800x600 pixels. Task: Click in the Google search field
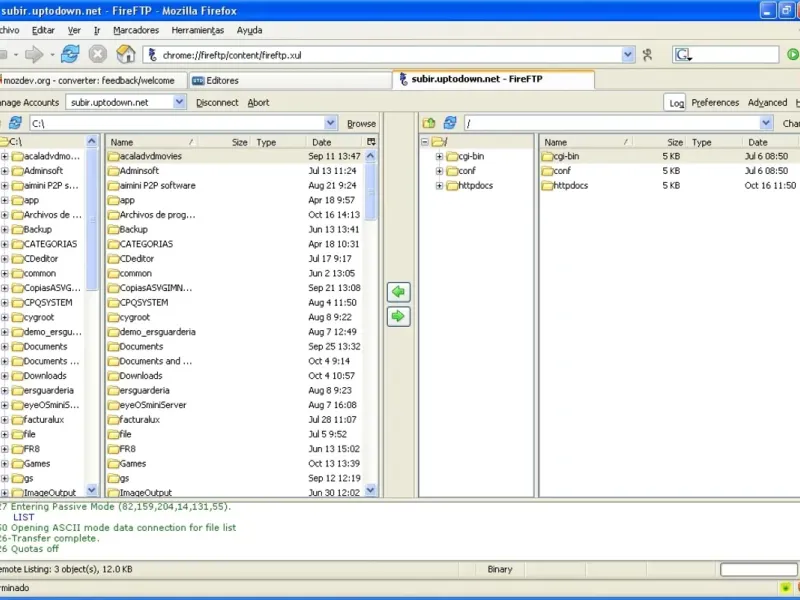tap(736, 55)
